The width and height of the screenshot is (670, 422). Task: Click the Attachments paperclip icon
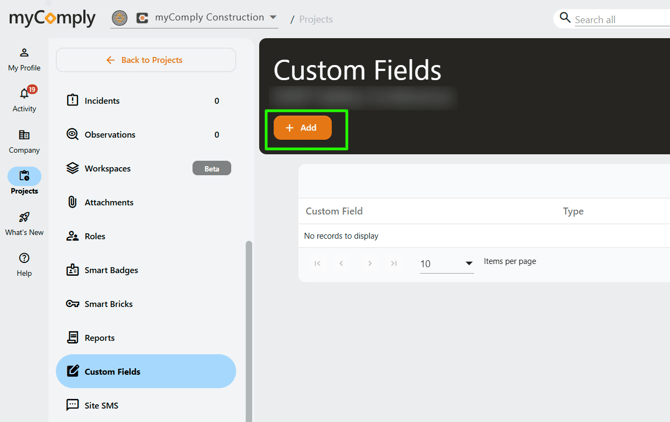point(73,202)
